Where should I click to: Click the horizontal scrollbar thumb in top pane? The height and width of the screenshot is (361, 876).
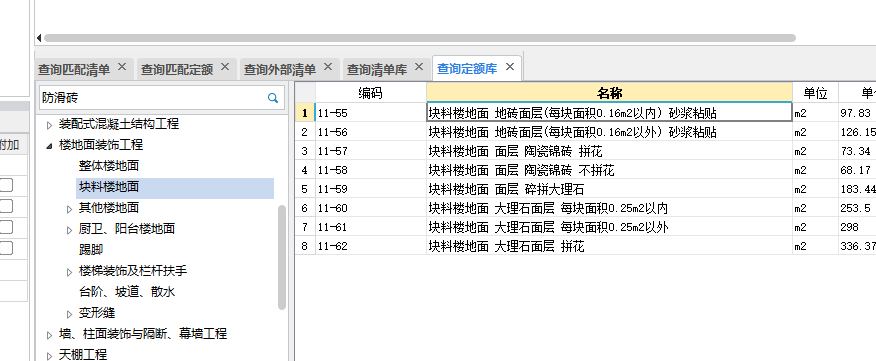[420, 38]
